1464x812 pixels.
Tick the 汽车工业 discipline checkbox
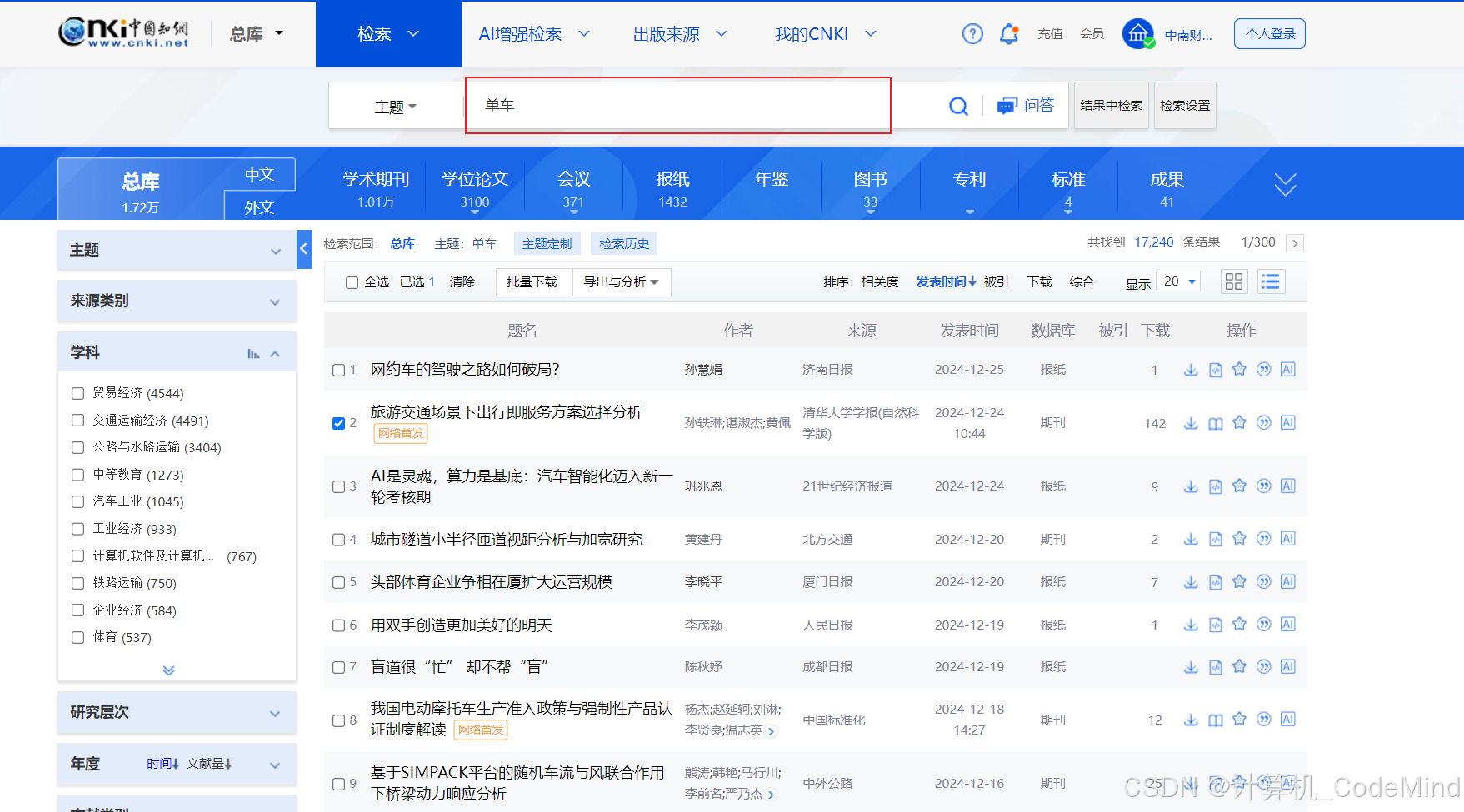(x=77, y=501)
